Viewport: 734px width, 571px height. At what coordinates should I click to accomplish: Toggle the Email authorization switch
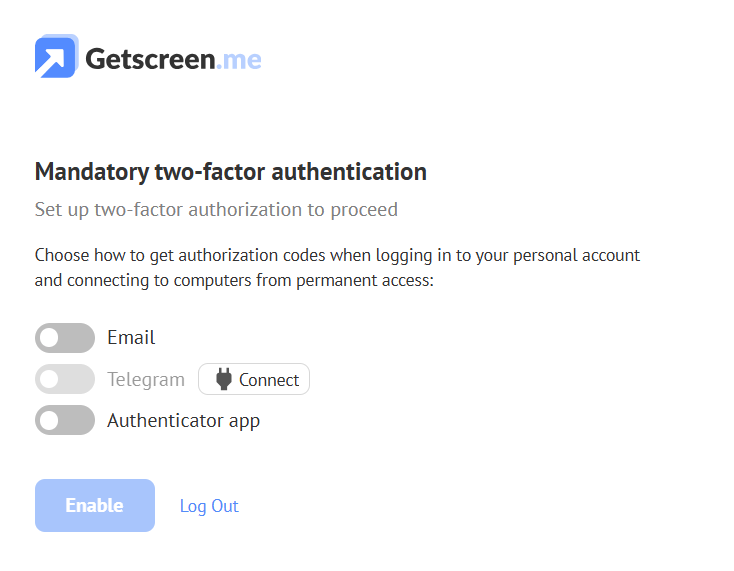(65, 338)
